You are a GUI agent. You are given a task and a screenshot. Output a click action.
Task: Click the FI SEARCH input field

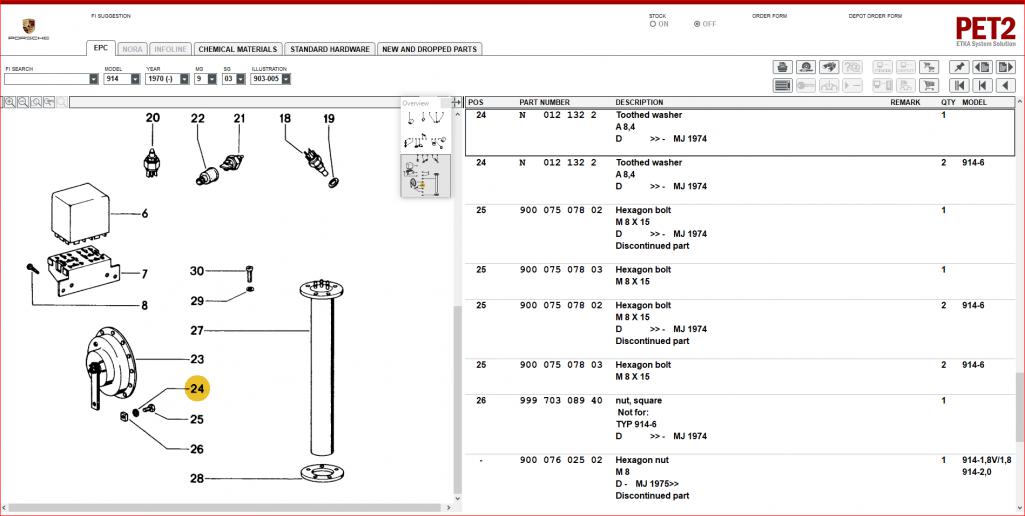coord(46,79)
